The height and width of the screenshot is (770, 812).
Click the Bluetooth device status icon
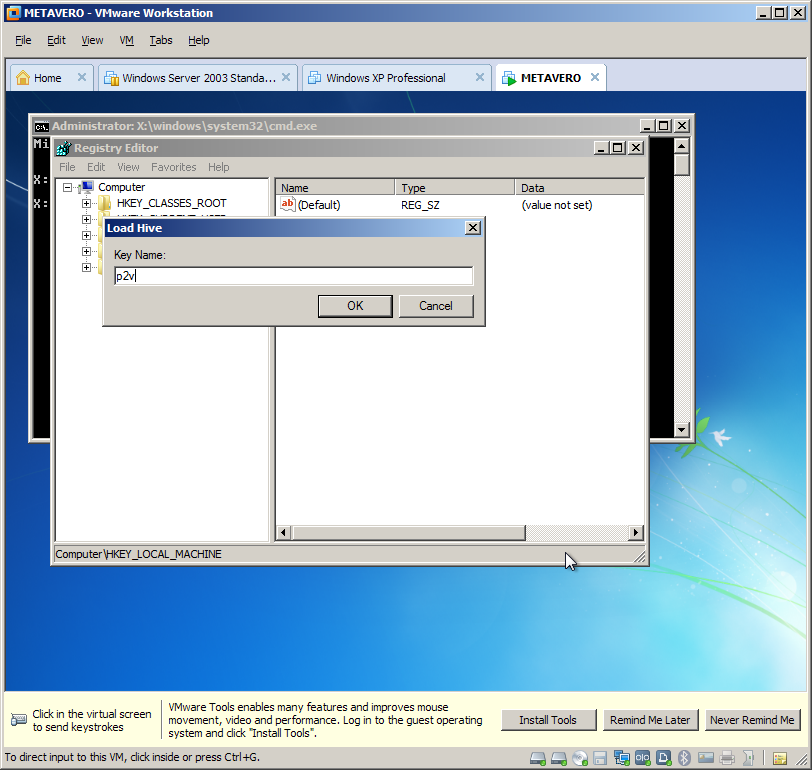684,758
